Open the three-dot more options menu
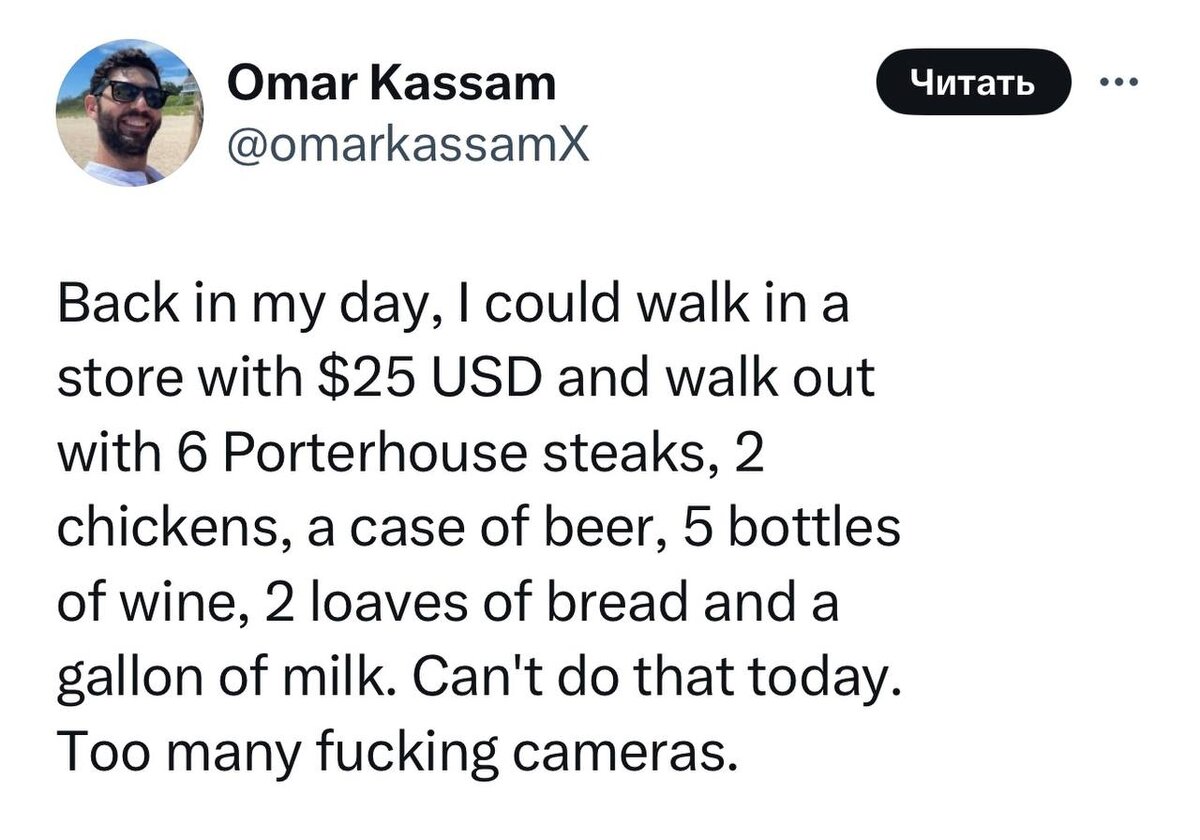The height and width of the screenshot is (840, 1200). click(1120, 83)
